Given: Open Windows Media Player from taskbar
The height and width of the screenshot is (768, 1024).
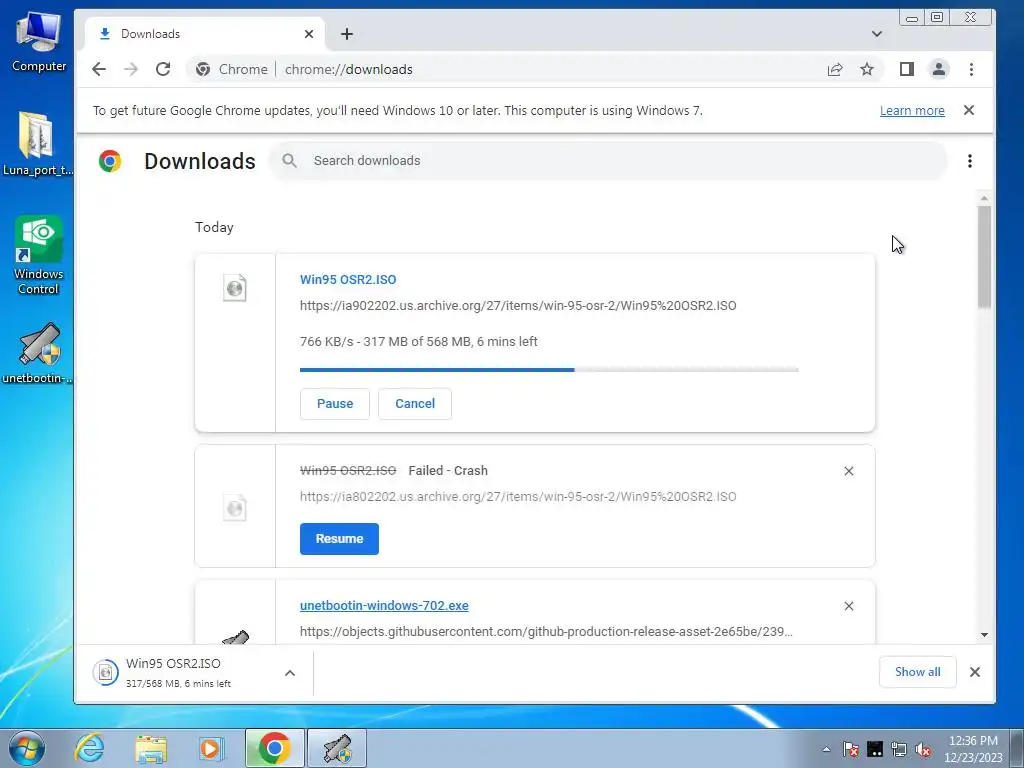Looking at the screenshot, I should (211, 748).
